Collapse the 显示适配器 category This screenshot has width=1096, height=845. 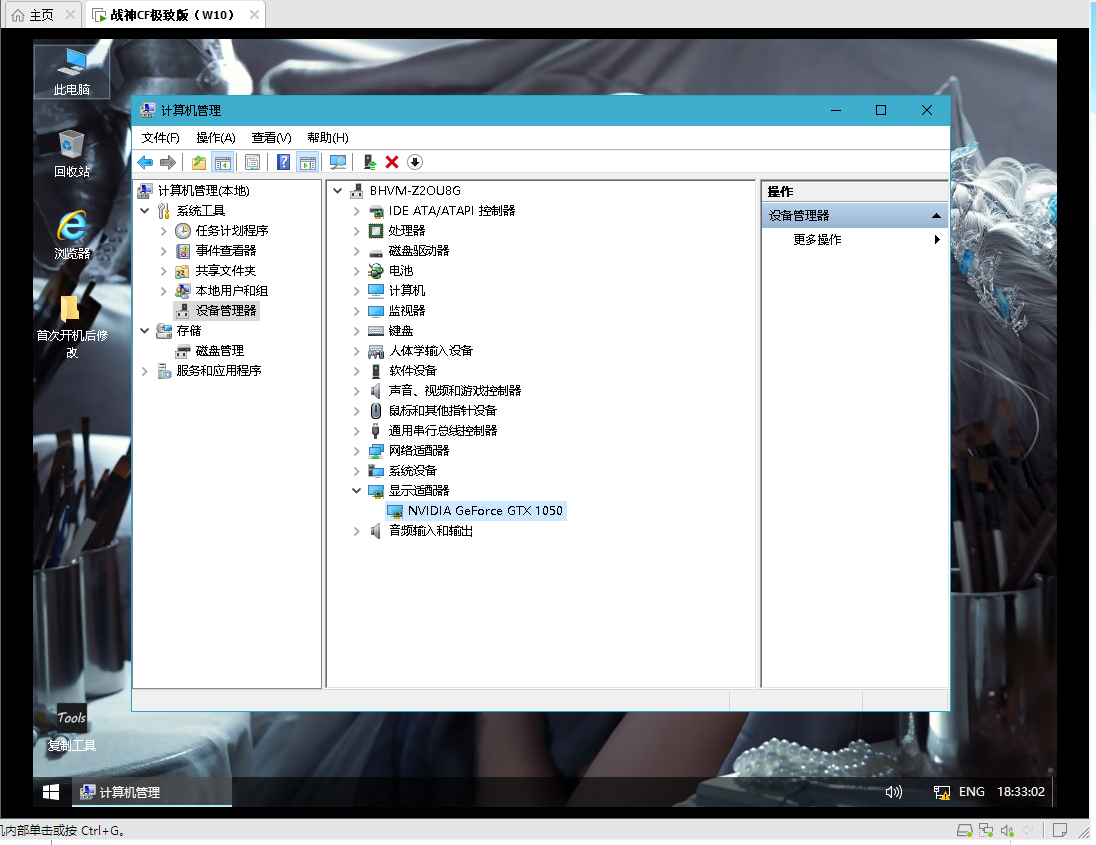tap(356, 491)
